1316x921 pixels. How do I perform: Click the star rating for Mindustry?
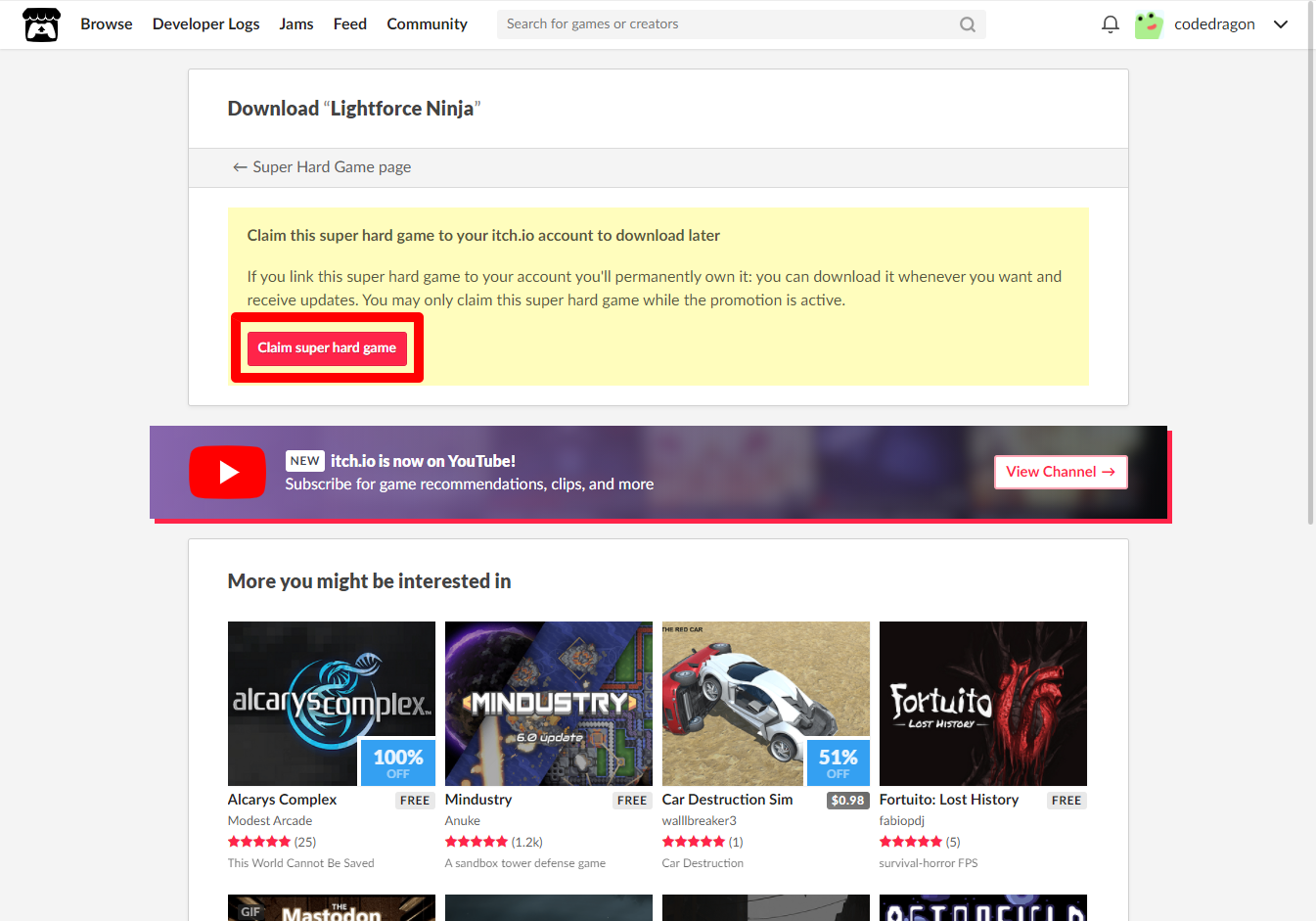[x=476, y=842]
